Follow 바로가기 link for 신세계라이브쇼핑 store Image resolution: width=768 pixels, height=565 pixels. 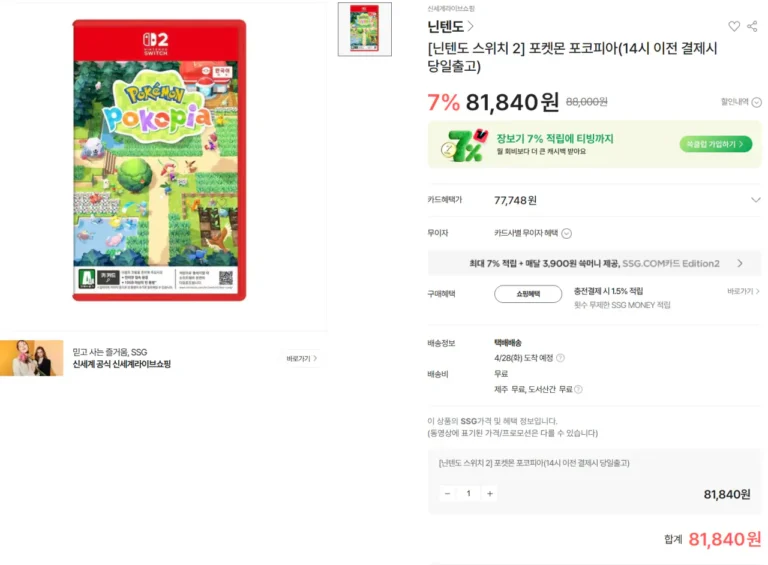click(x=302, y=358)
